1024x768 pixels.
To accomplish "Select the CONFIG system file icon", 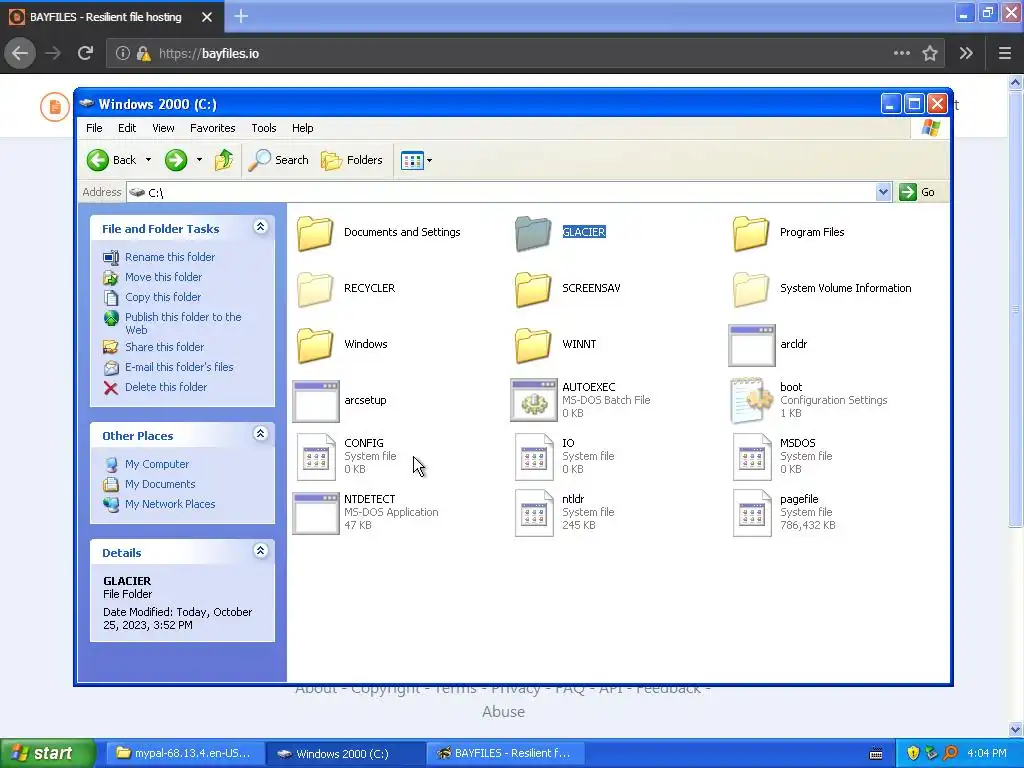I will tap(316, 457).
